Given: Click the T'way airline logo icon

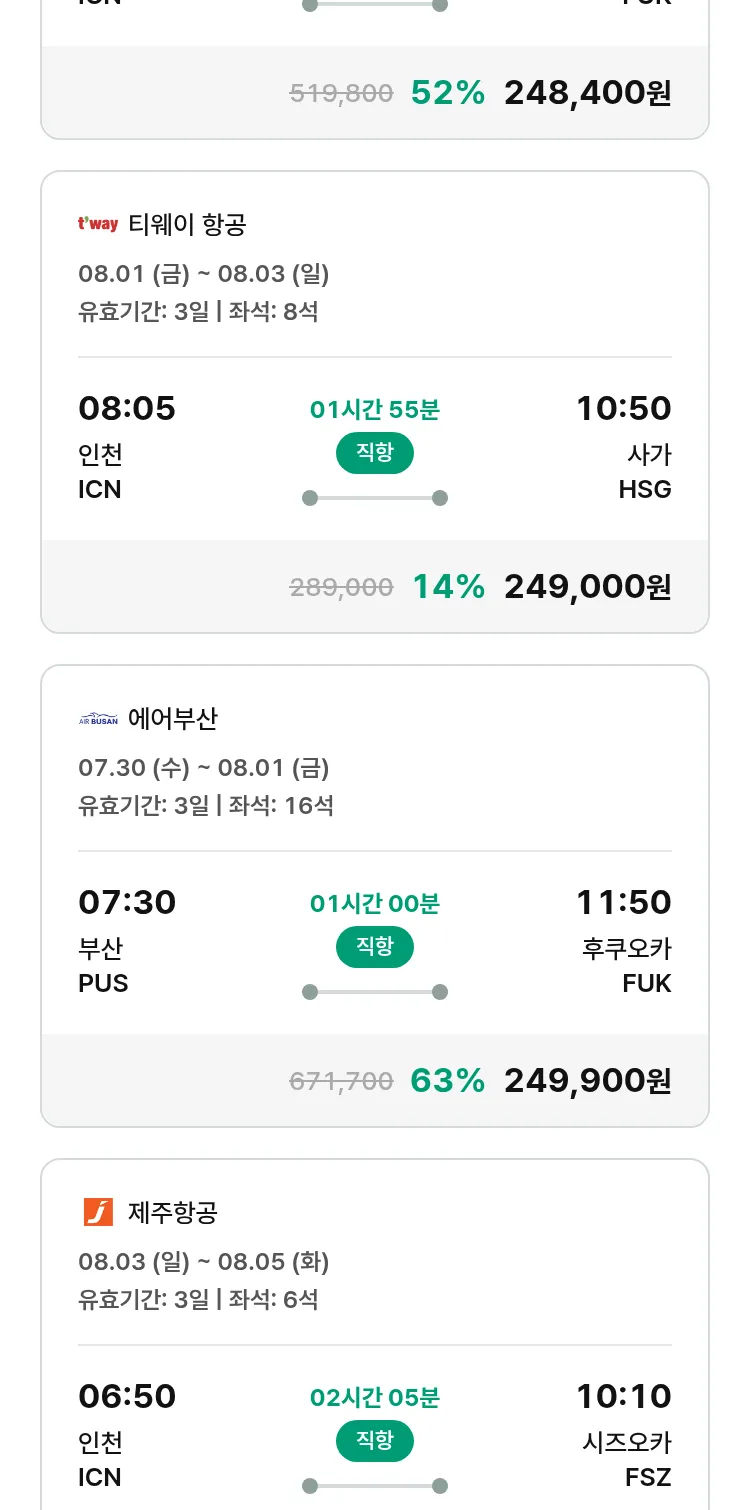Looking at the screenshot, I should tap(97, 224).
